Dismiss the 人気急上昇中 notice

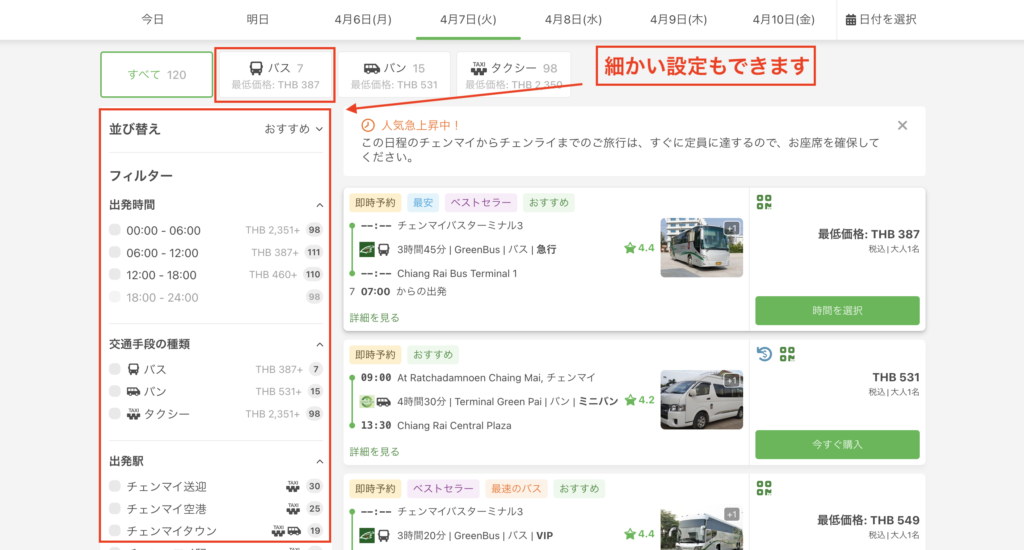click(x=902, y=125)
